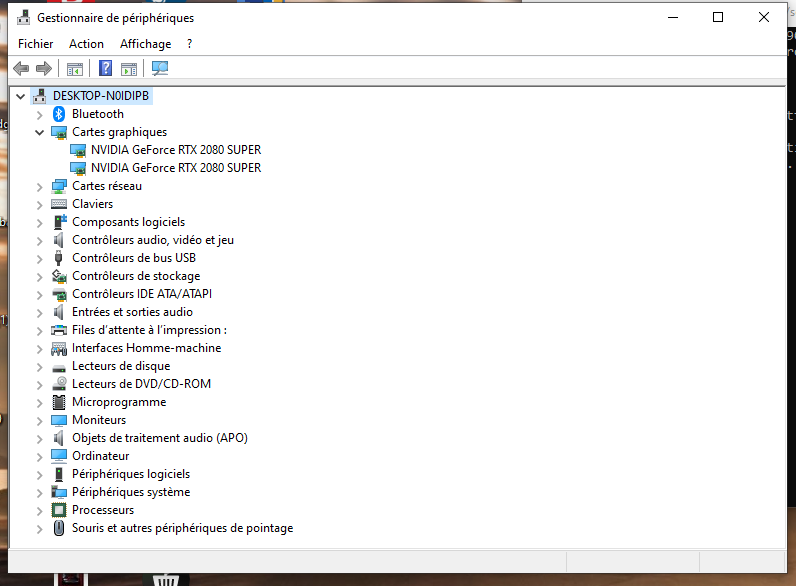Expand the Ordinateur chevron
The width and height of the screenshot is (796, 586).
coord(40,457)
